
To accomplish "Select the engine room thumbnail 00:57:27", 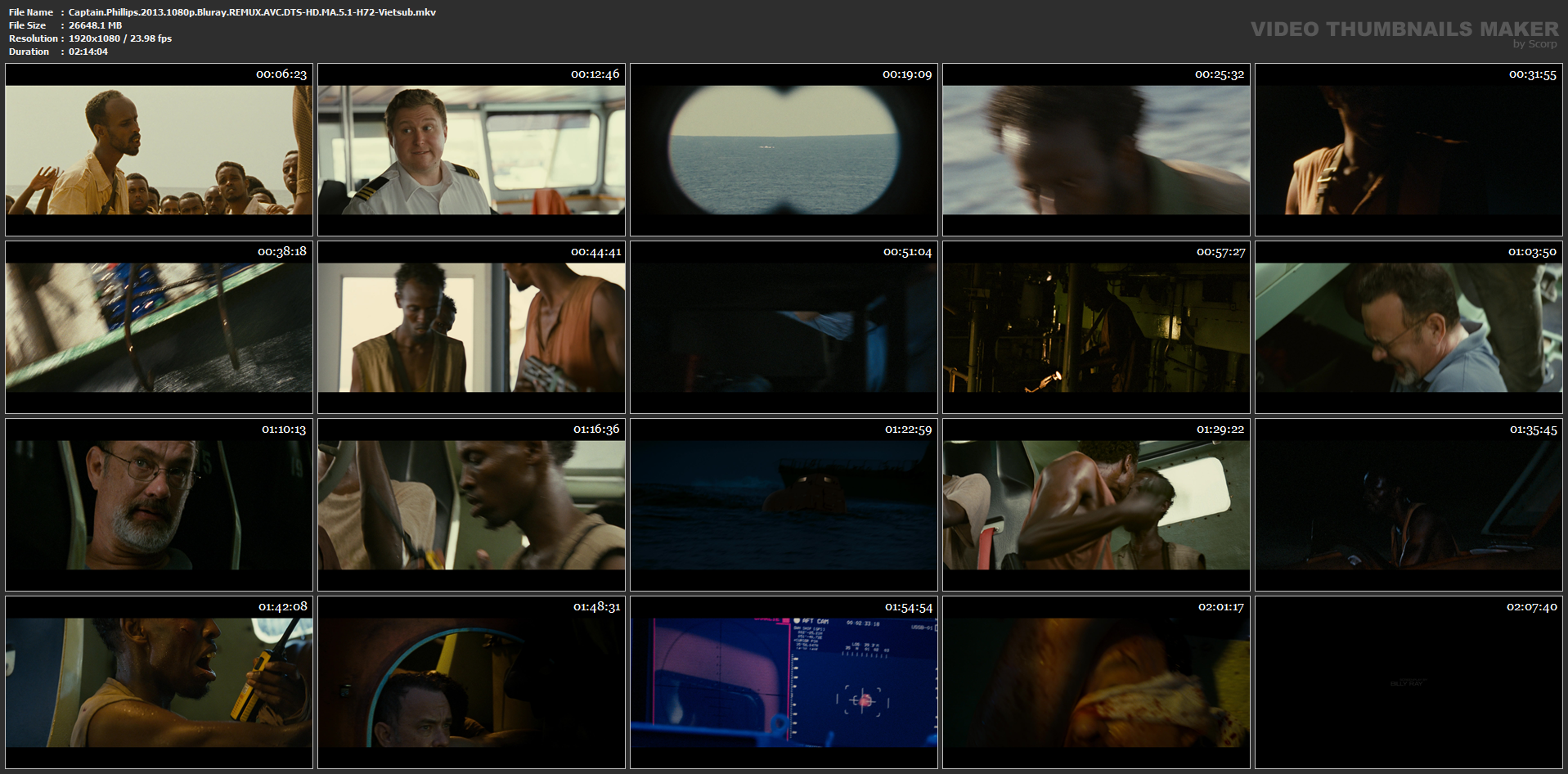I will [1096, 327].
